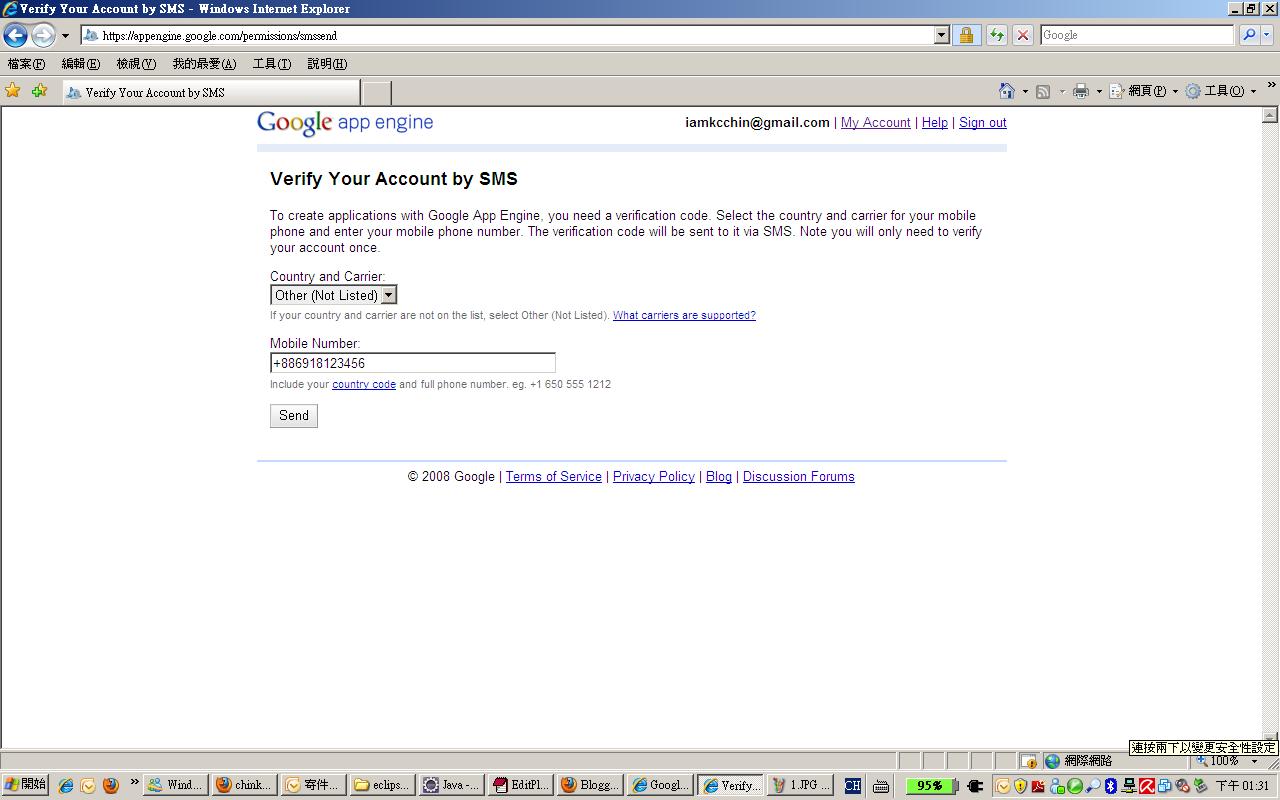Open the Blog footer link
1280x800 pixels.
coord(719,477)
